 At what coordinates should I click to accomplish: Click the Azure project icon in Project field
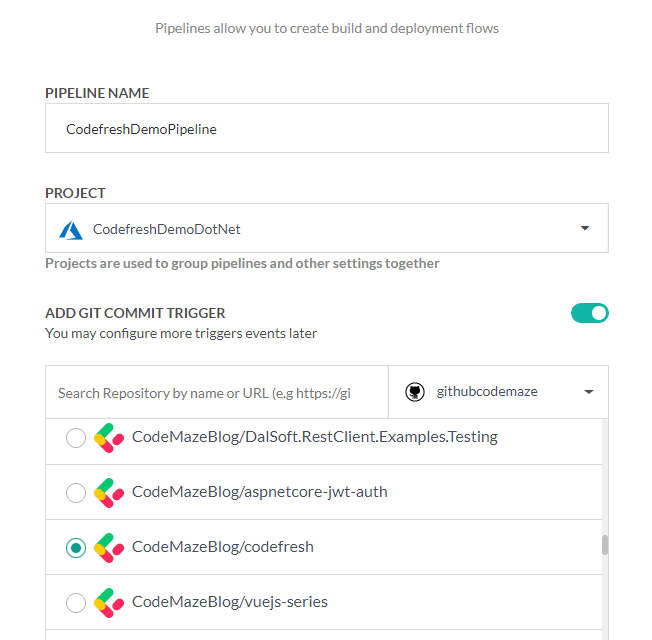(x=71, y=229)
